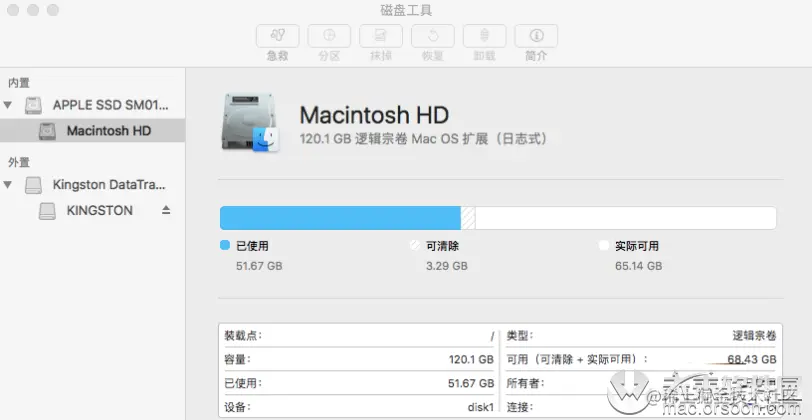Click the hatched 可清除 legend dot
Image resolution: width=812 pixels, height=420 pixels.
click(x=415, y=245)
